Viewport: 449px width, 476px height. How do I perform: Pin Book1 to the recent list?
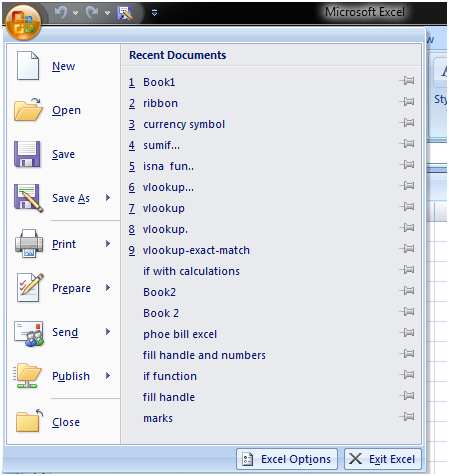pos(407,81)
